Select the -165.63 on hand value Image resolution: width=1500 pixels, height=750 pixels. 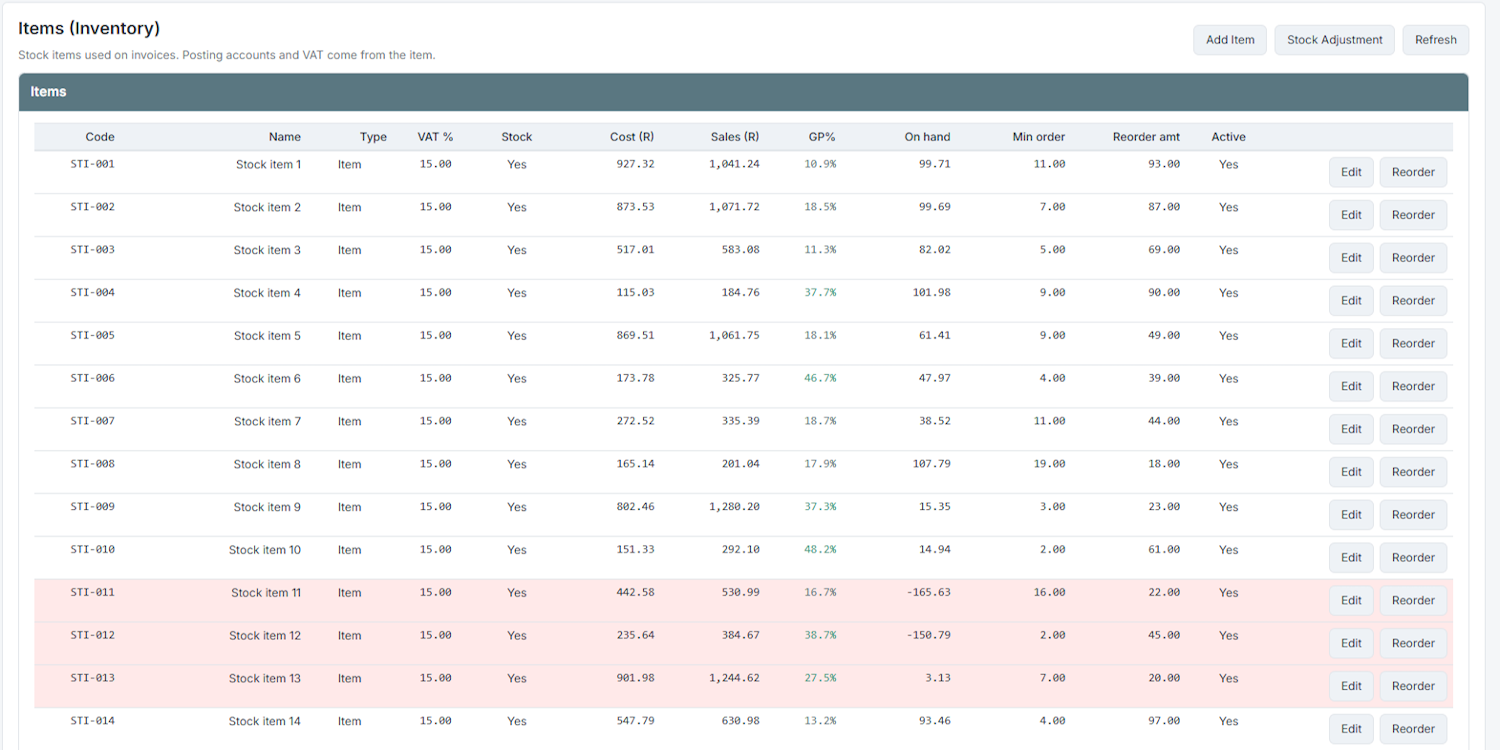pyautogui.click(x=928, y=593)
